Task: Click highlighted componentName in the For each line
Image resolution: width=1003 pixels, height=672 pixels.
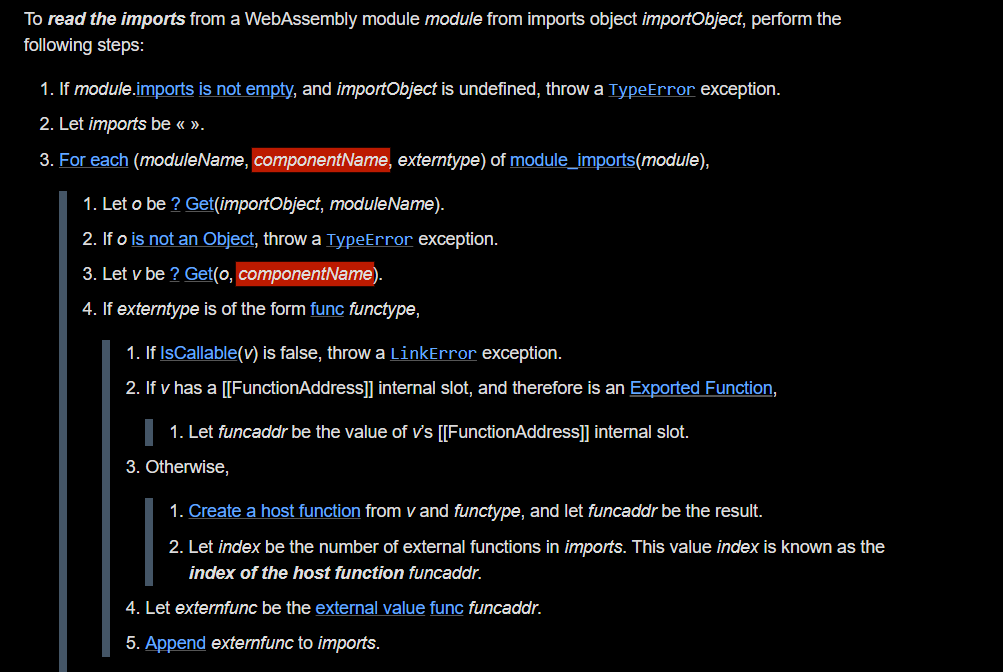Action: point(320,159)
